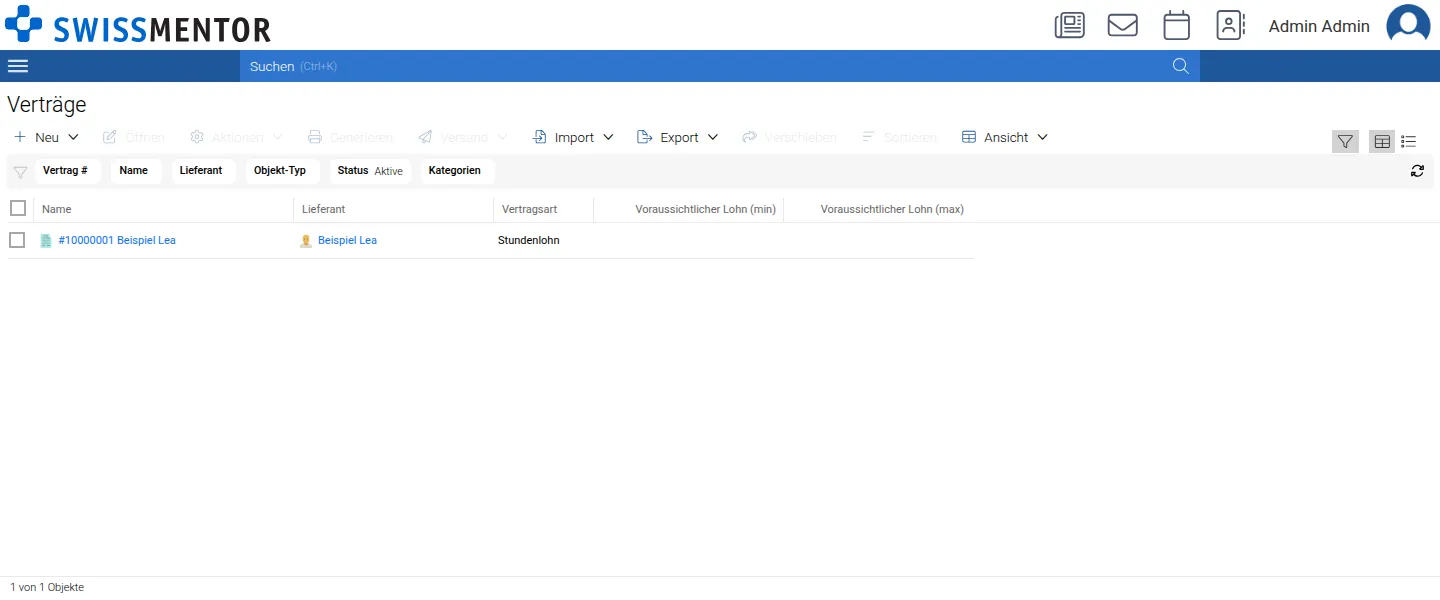Click the funnel icon in filter row
The image size is (1440, 600).
(x=20, y=172)
